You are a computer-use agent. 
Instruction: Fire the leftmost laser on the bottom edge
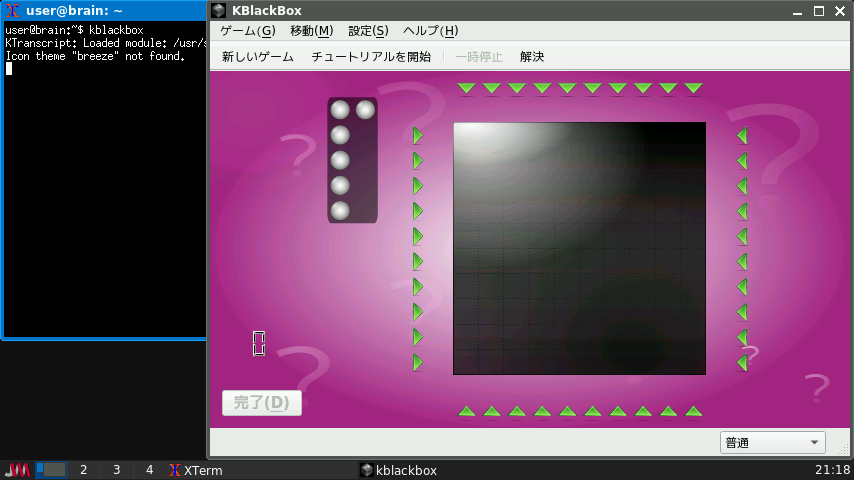[x=466, y=411]
